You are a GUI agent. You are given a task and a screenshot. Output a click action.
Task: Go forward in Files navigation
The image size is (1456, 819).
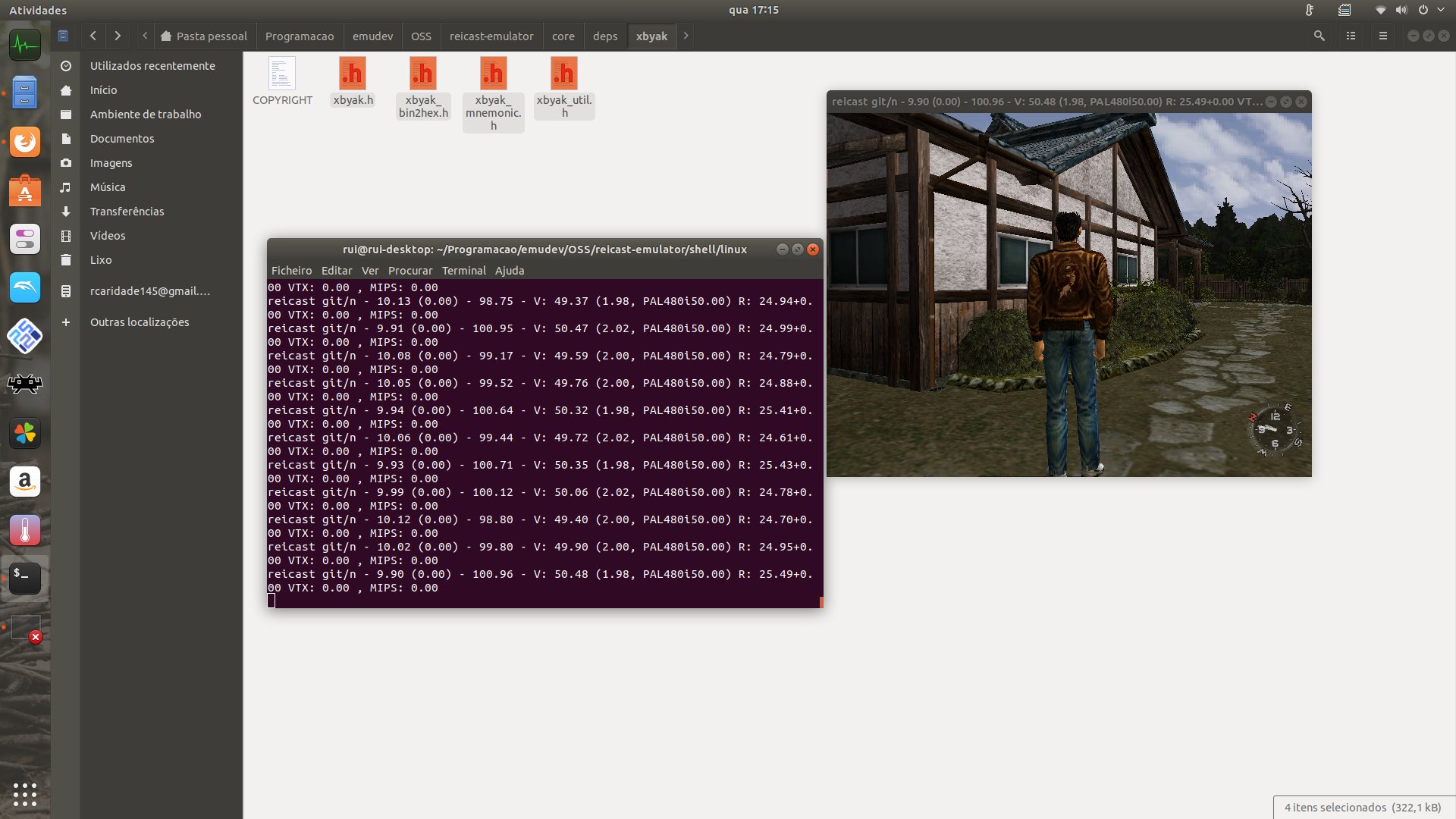(x=117, y=36)
